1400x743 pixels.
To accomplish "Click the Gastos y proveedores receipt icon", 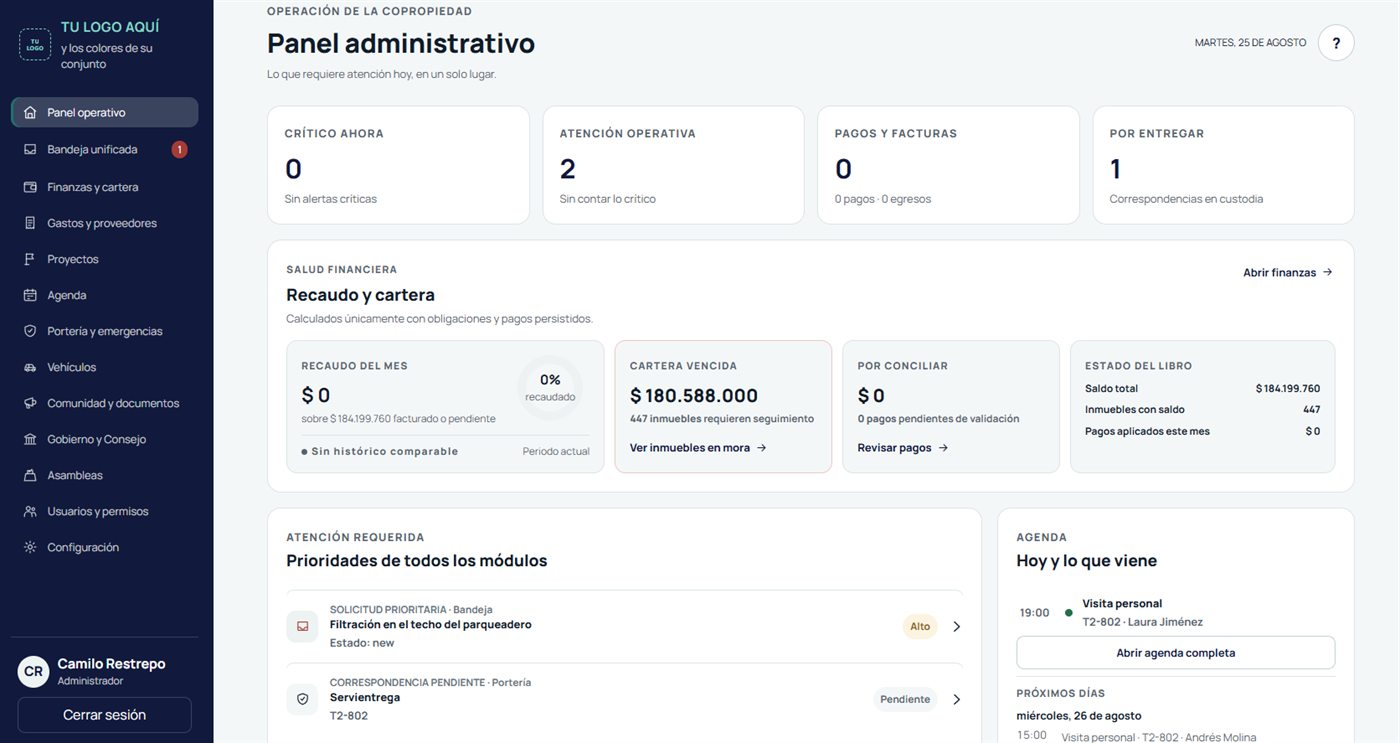I will coord(30,223).
